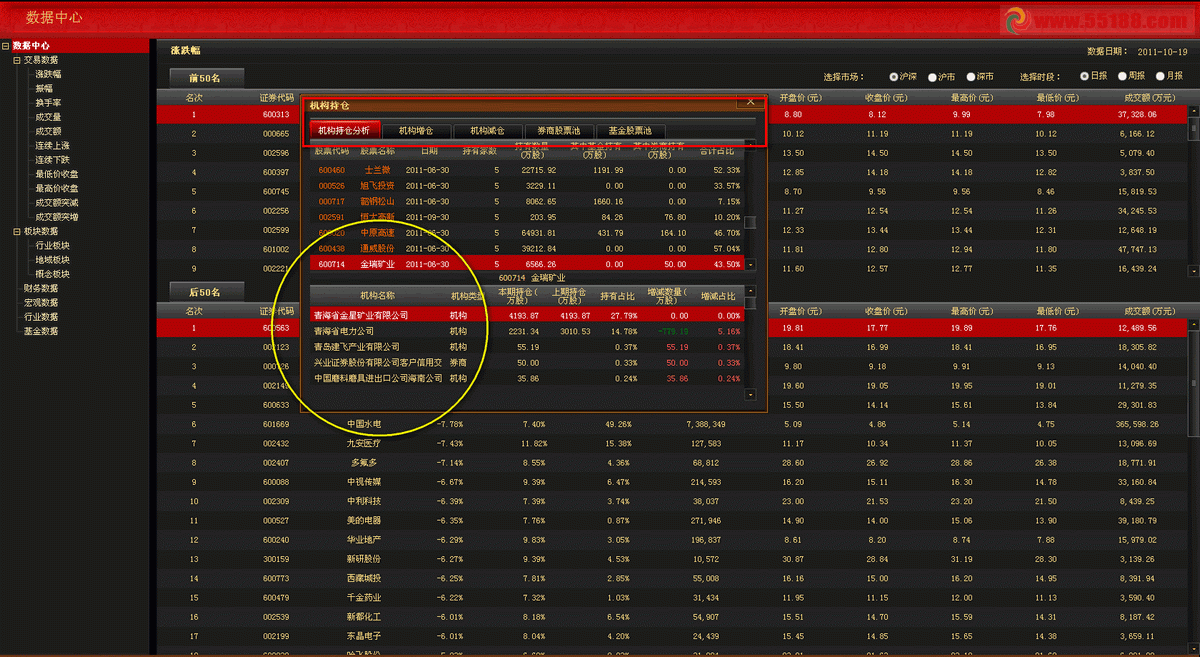1200x657 pixels.
Task: Select institution 青海省金星矿业有限公司
Action: click(x=361, y=315)
